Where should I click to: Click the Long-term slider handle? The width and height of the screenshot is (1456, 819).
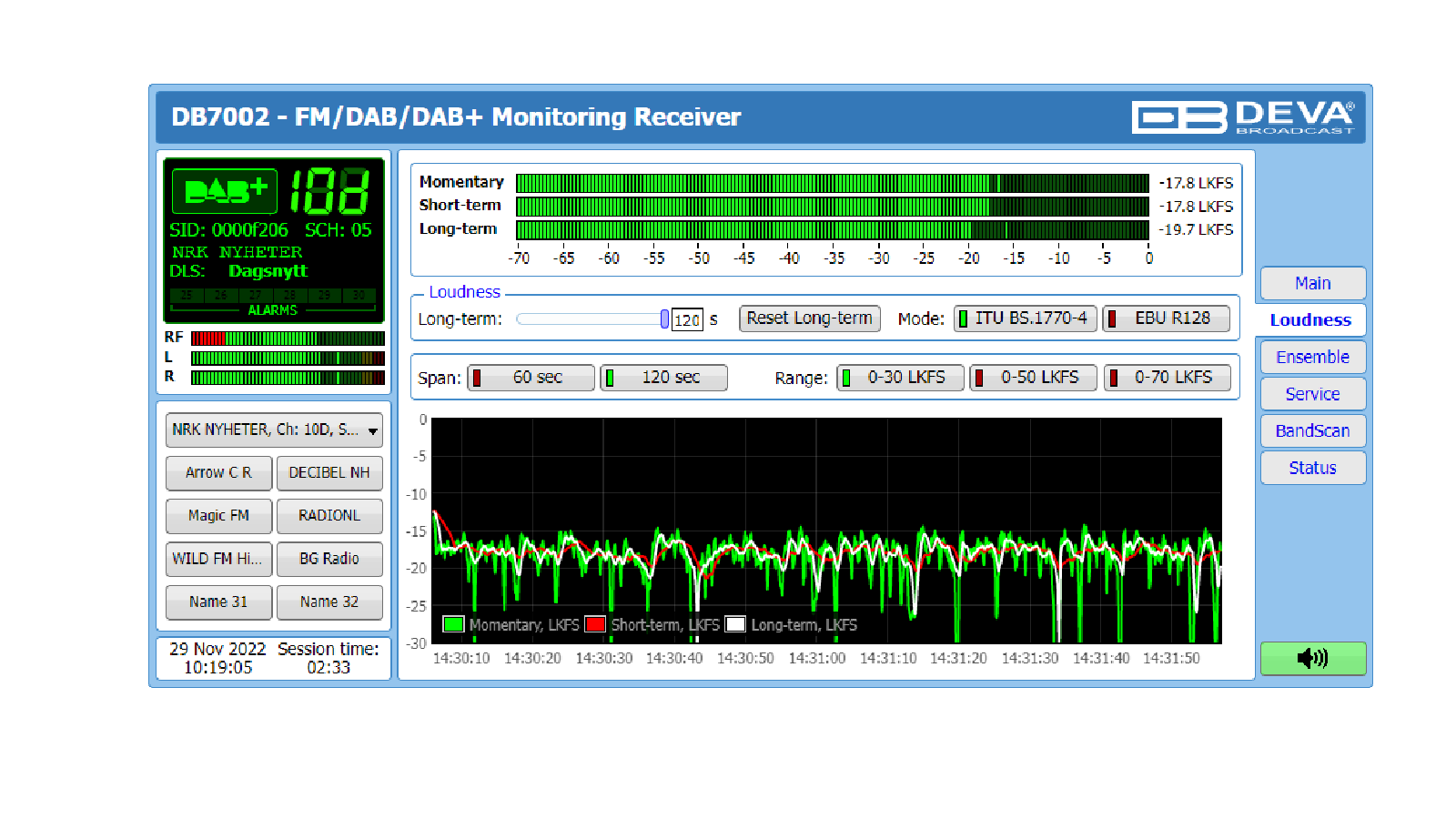pyautogui.click(x=664, y=319)
